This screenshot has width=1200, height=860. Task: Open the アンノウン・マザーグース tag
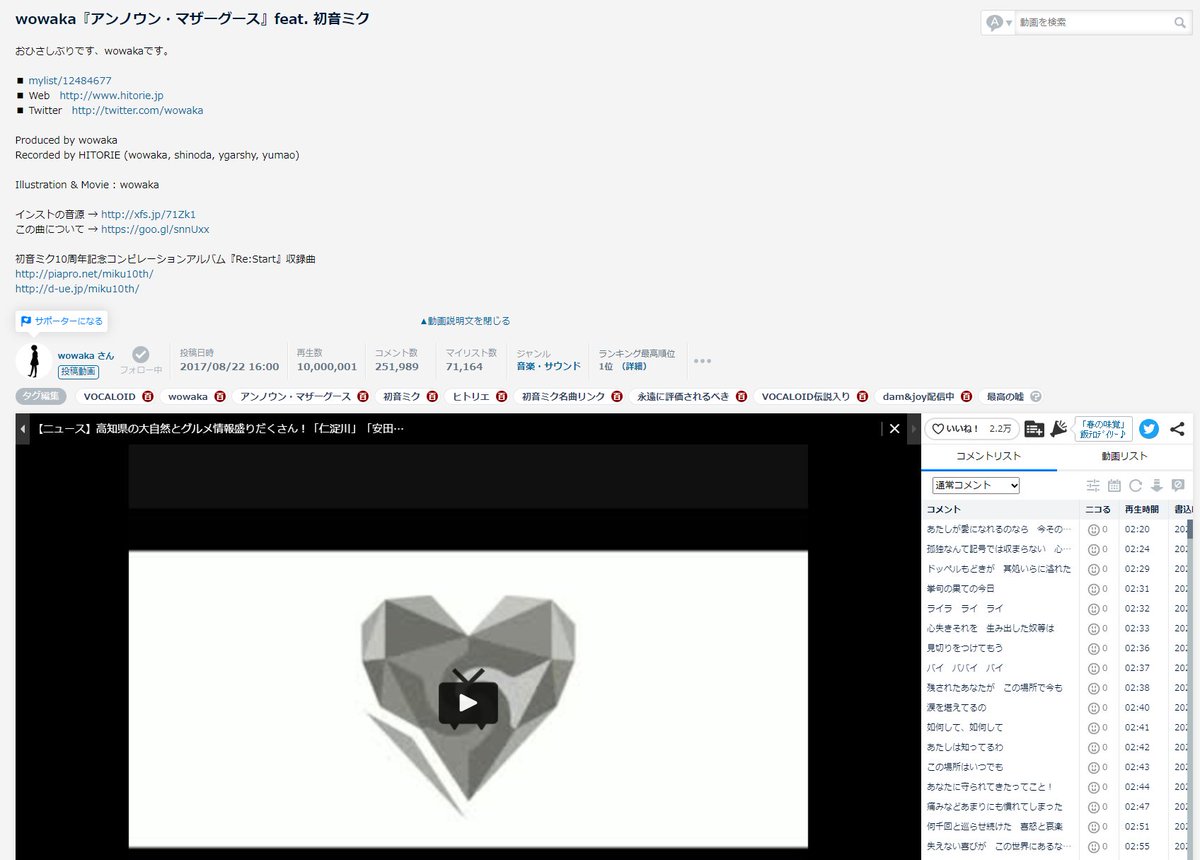coord(296,396)
